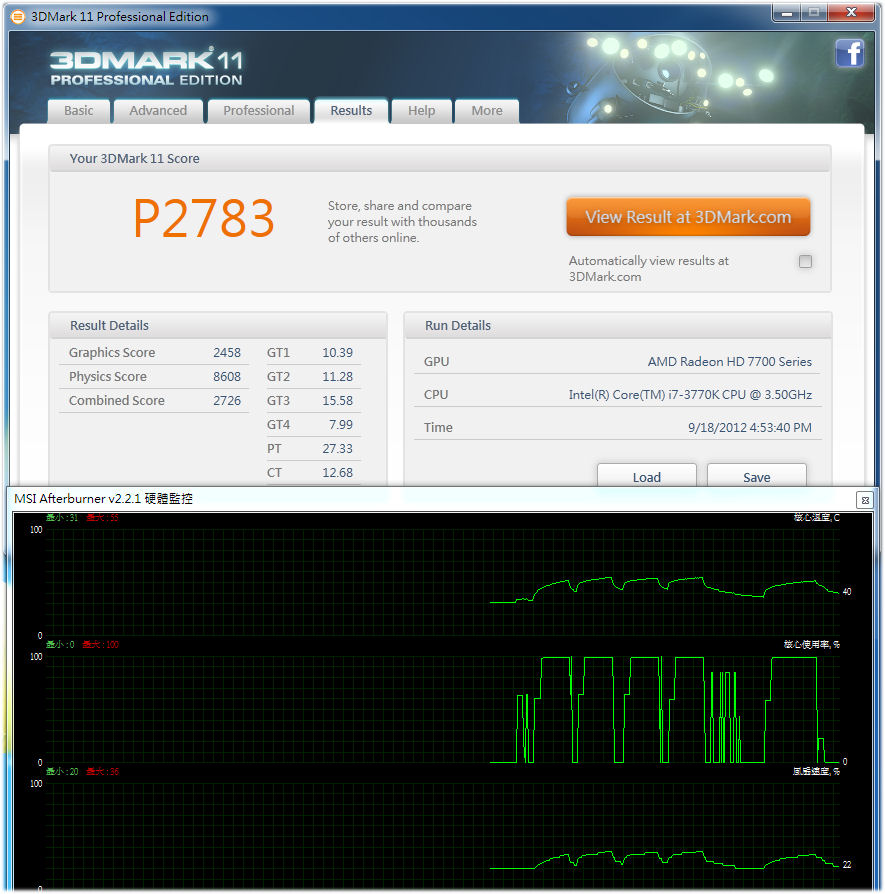Click the Save button
The image size is (885, 894).
(x=757, y=477)
